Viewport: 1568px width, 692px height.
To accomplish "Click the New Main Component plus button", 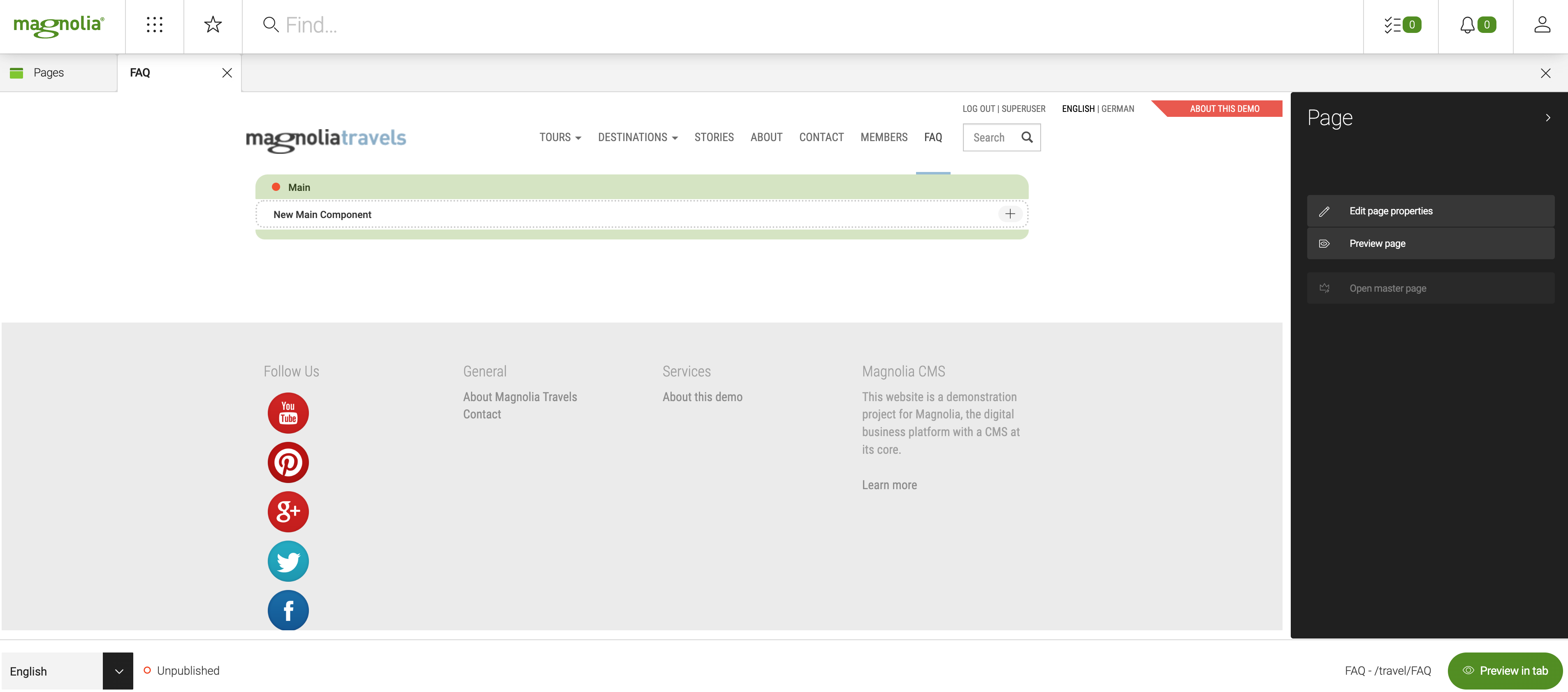I will [x=1009, y=213].
